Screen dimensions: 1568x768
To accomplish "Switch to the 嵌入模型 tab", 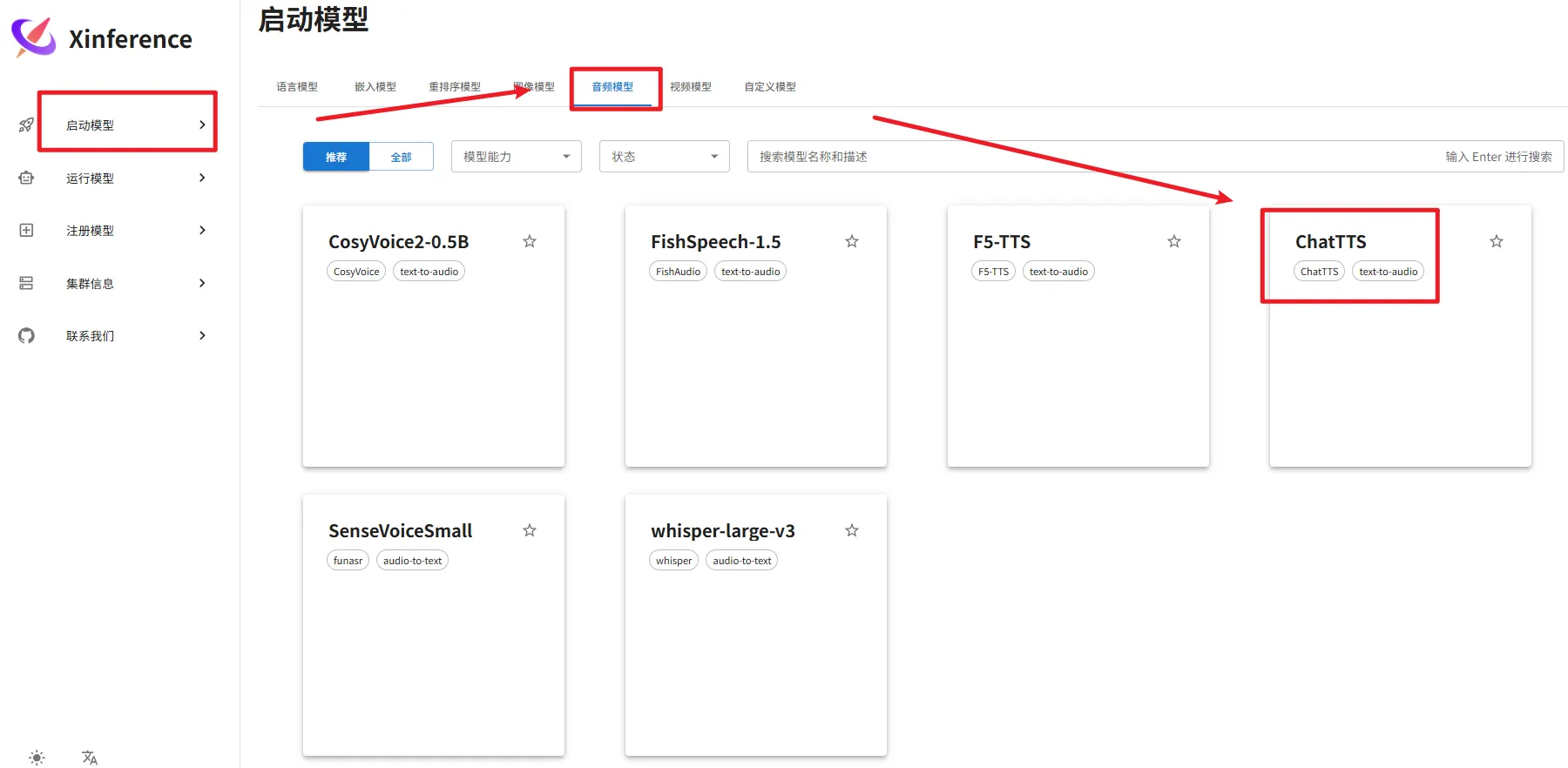I will 375,87.
